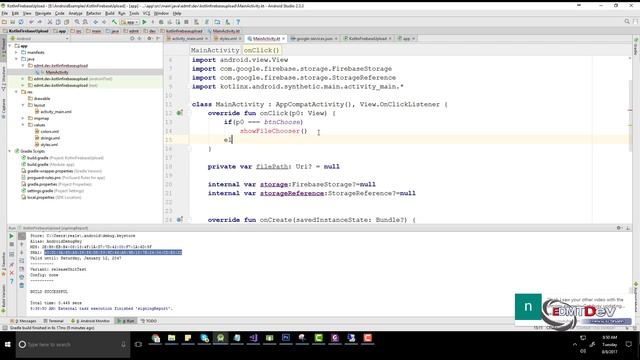Click Project panel settings gear icon
The image size is (640, 360).
pos(149,38)
